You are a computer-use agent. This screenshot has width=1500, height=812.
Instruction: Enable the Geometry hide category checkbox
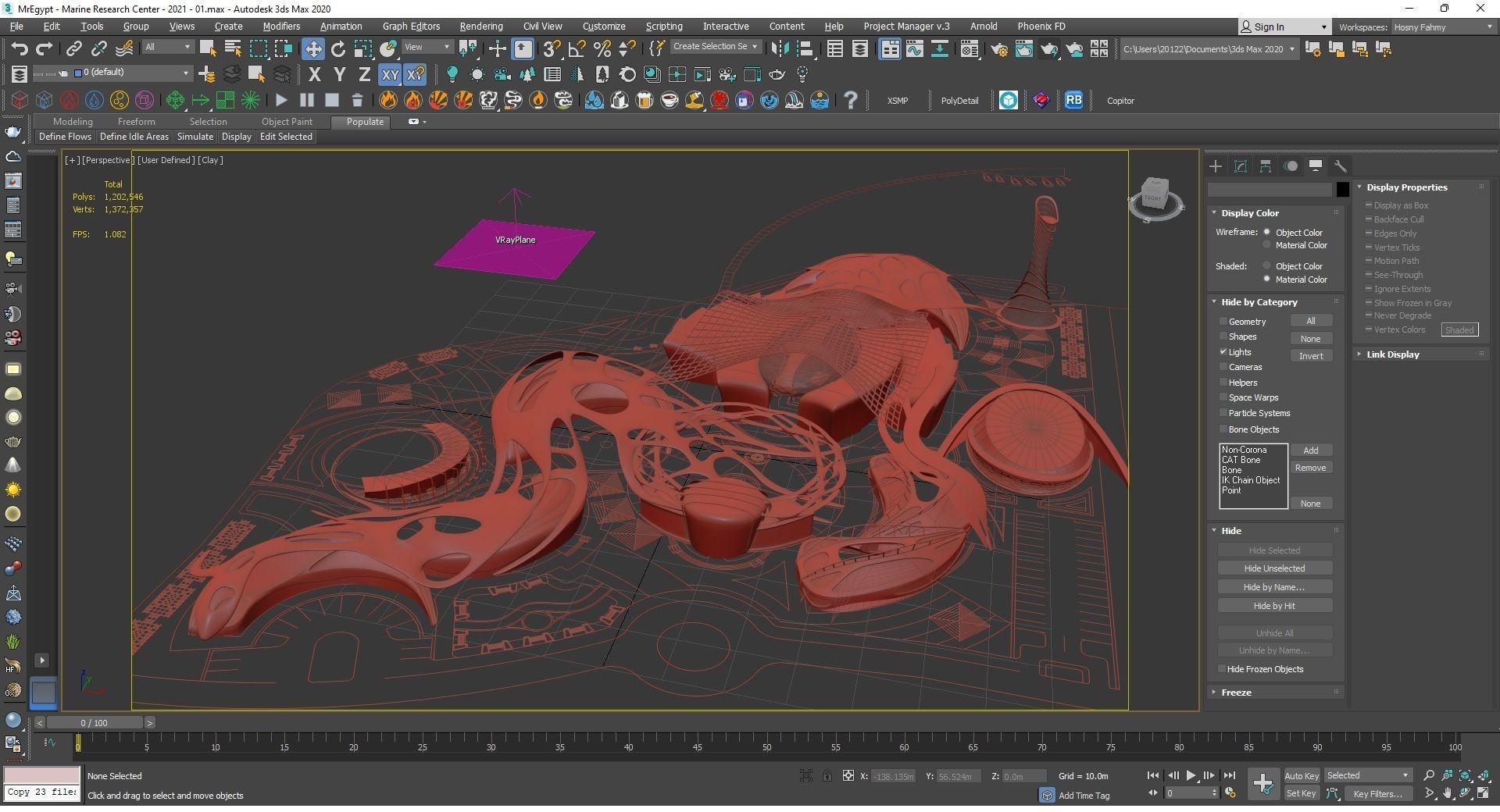(1223, 321)
